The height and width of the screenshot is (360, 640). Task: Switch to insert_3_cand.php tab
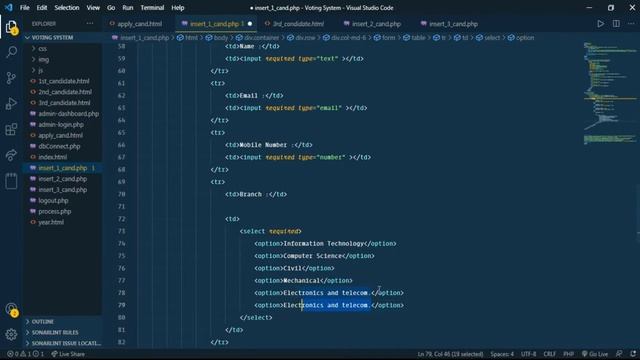pos(453,24)
